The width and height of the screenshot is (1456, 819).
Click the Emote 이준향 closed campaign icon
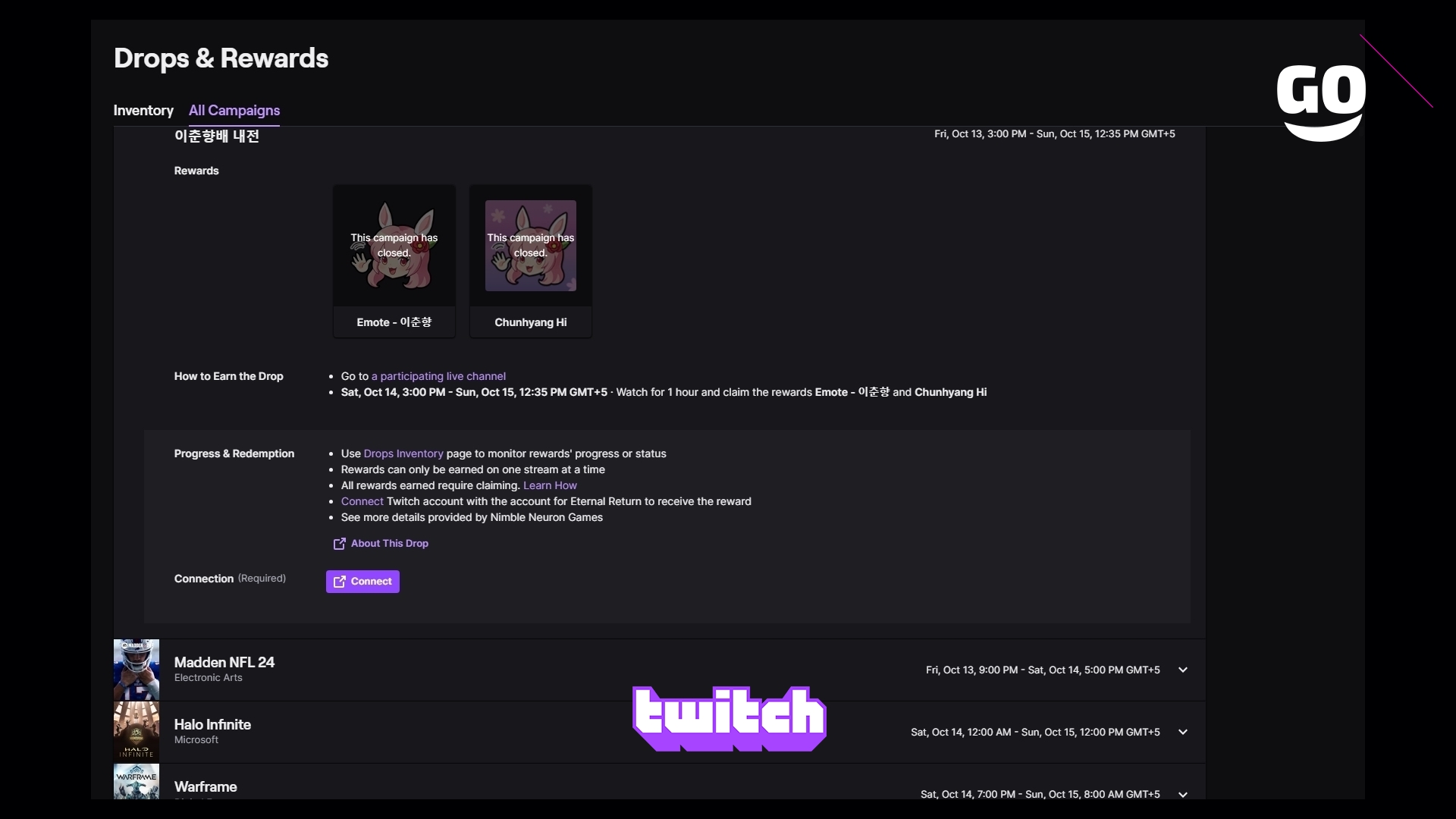coord(393,245)
